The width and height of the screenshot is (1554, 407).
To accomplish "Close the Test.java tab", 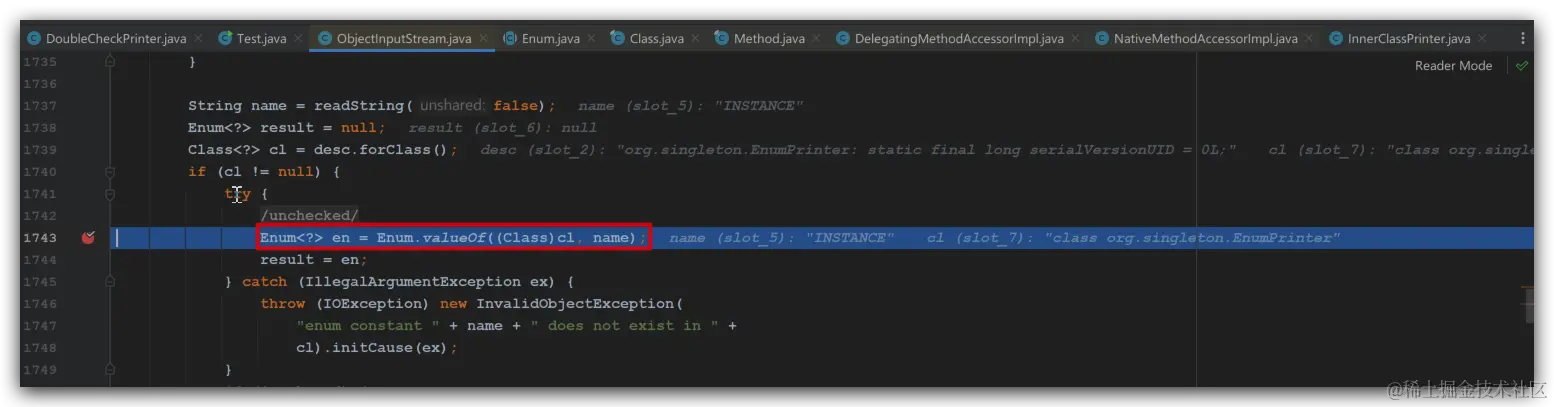I will pos(298,39).
